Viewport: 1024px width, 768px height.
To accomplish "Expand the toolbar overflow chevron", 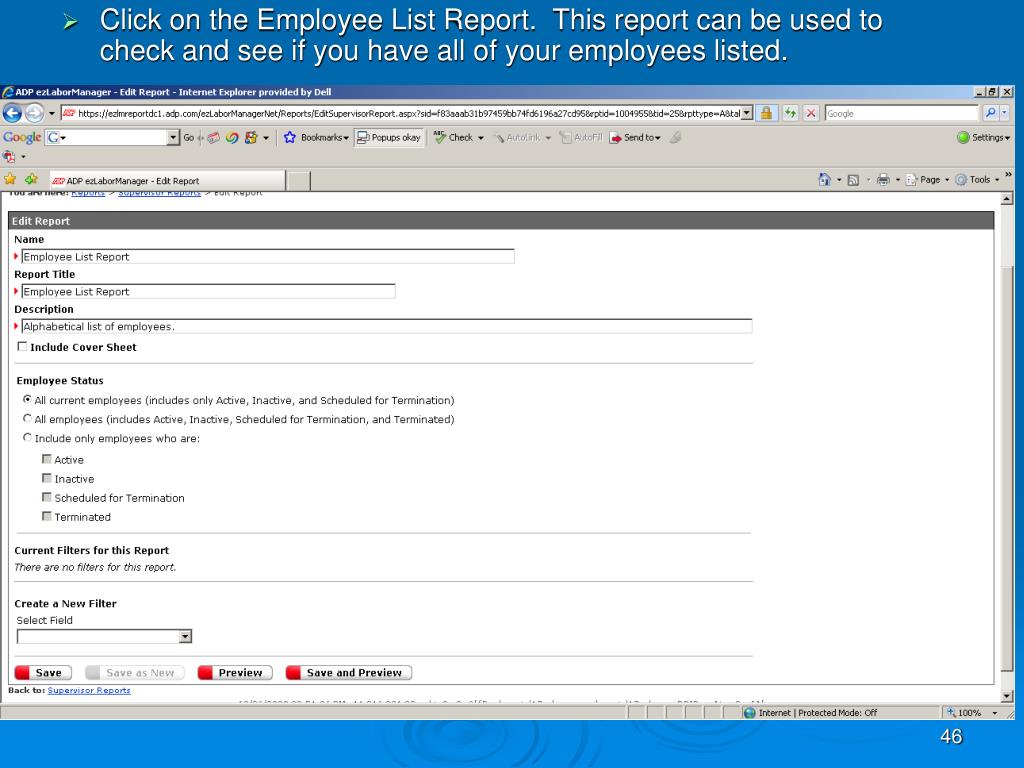I will point(1008,174).
